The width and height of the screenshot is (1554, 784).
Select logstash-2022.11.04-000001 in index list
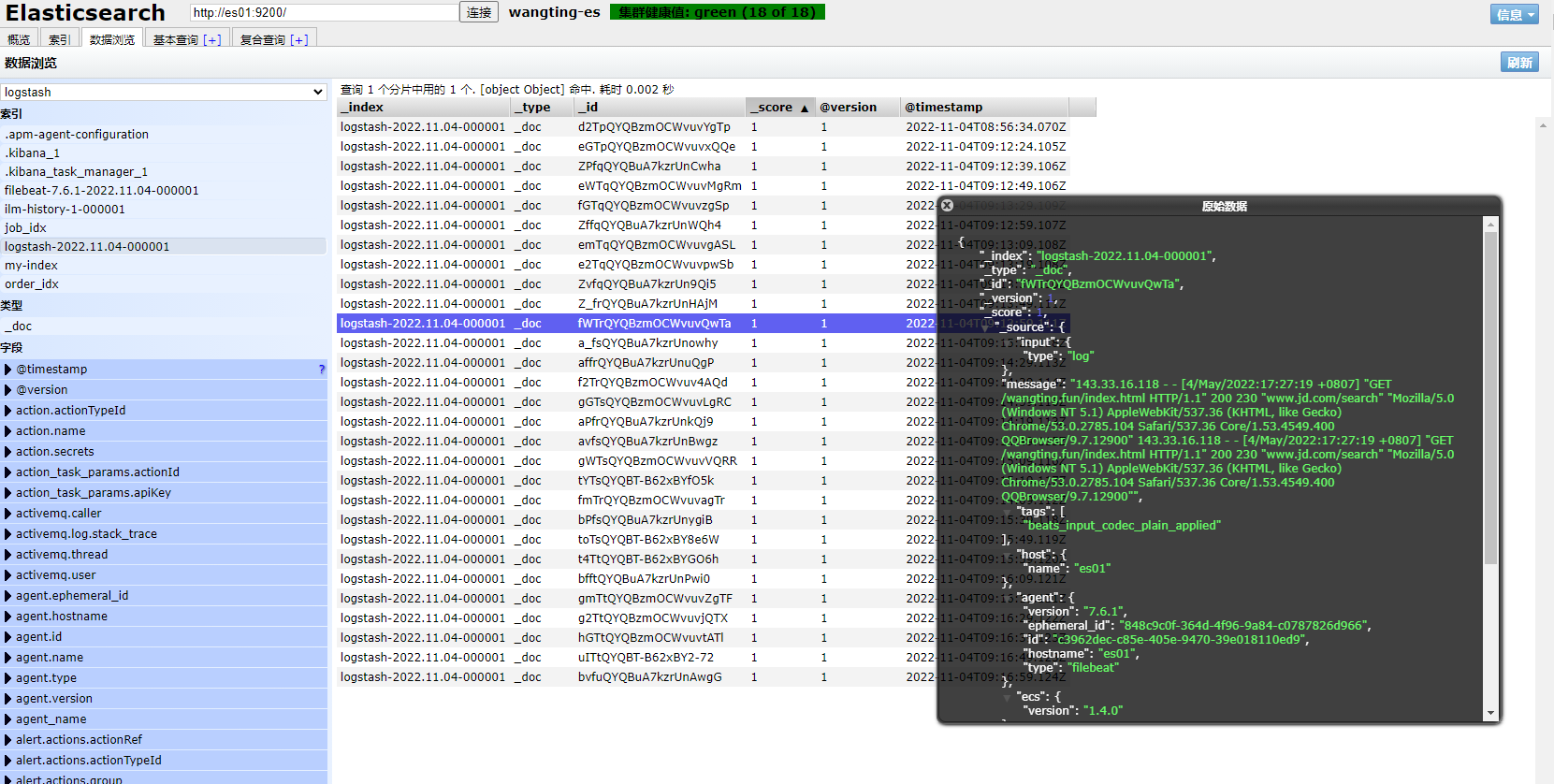(x=164, y=247)
